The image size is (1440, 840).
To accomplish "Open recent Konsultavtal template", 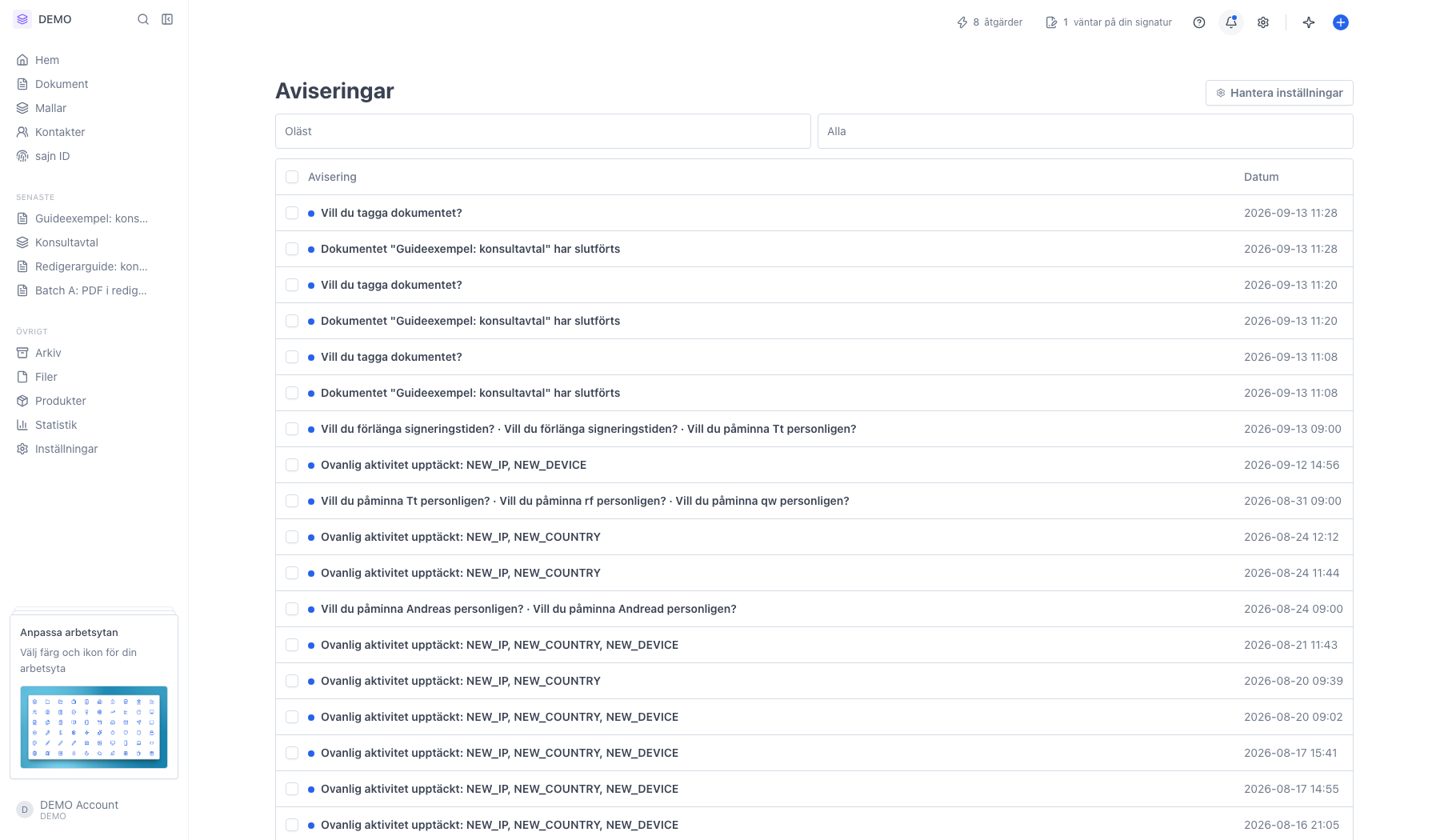I will coord(94,242).
